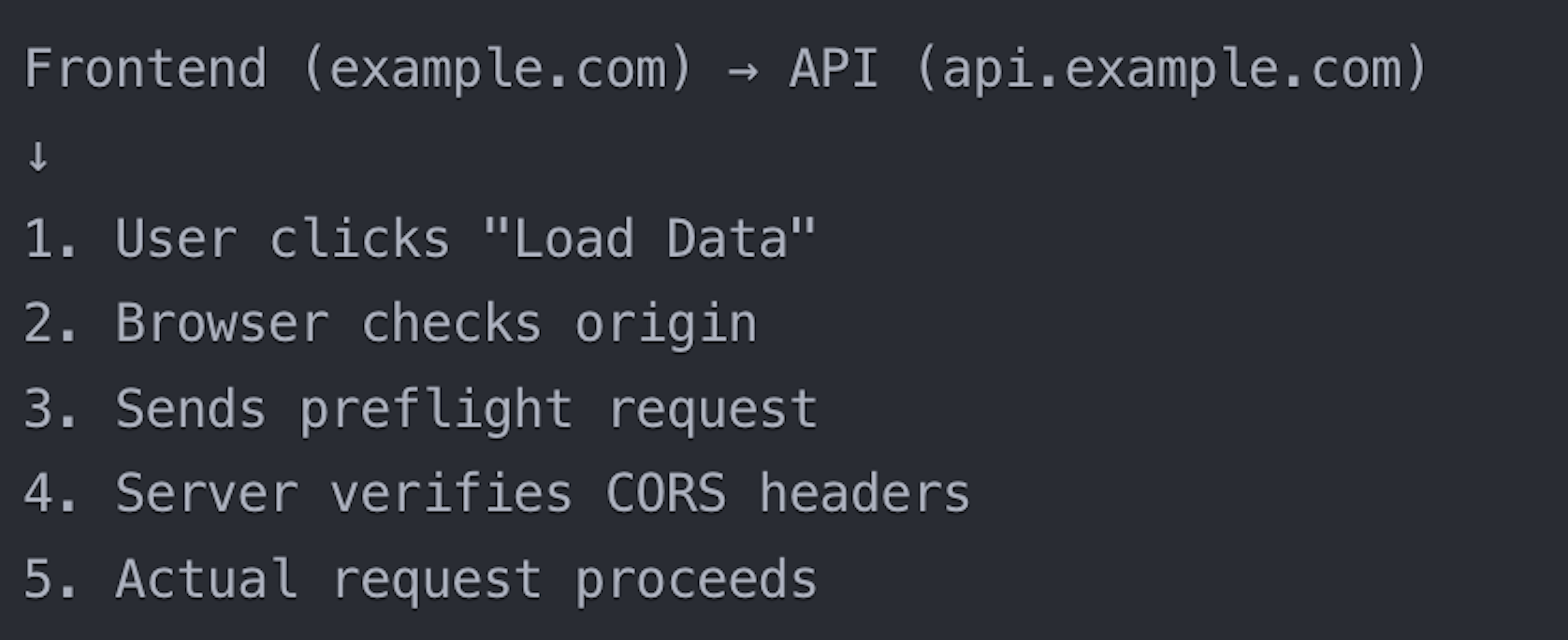Click the "(example.com)" text after Frontend
1568x640 pixels.
click(x=497, y=70)
